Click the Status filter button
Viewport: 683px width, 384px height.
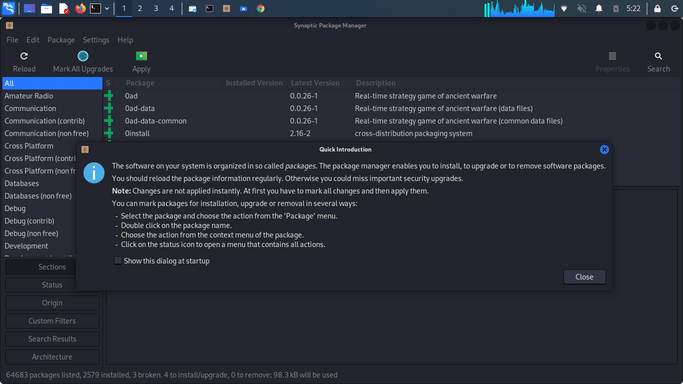pyautogui.click(x=52, y=285)
